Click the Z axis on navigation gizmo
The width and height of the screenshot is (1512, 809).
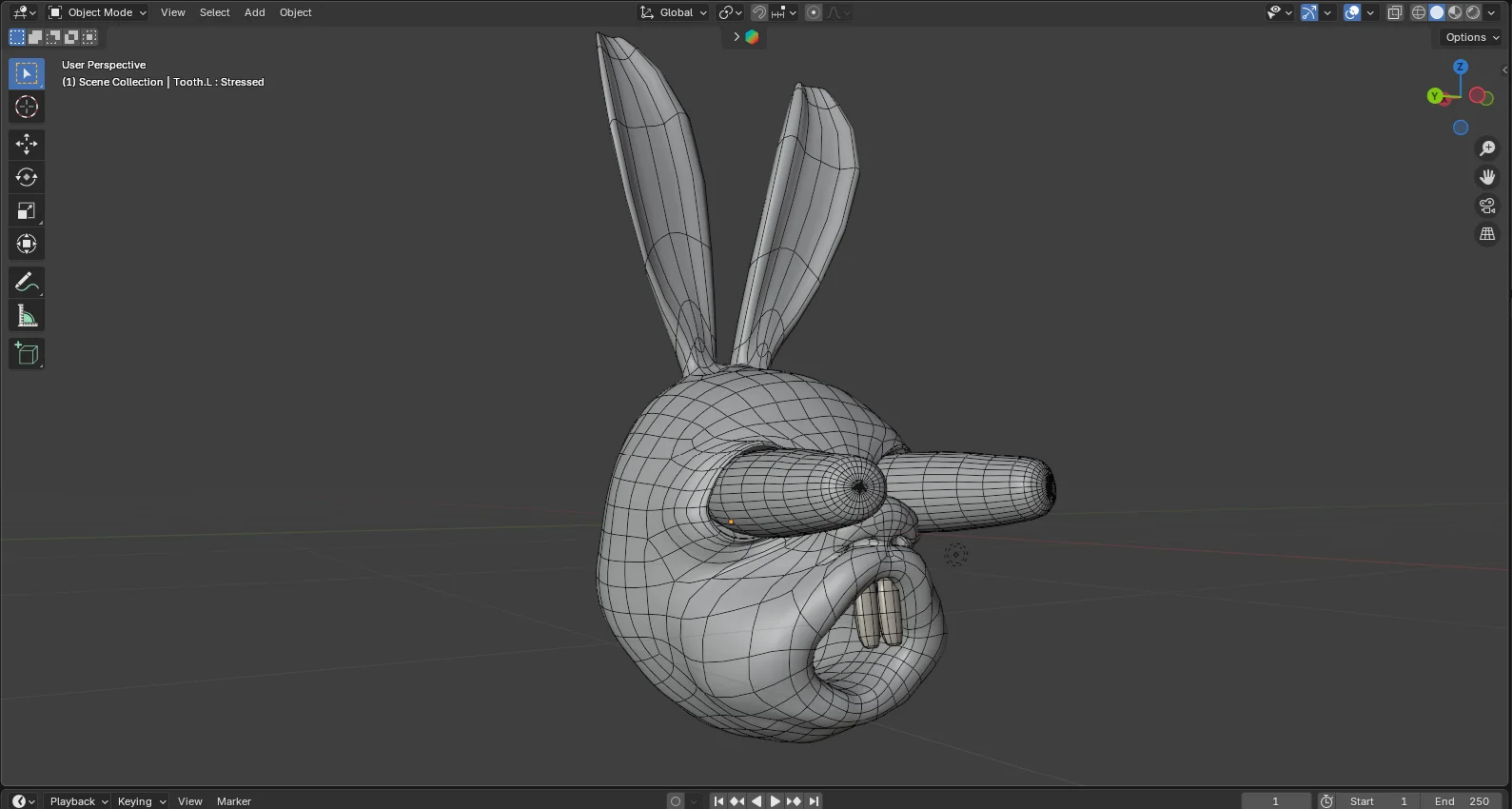pyautogui.click(x=1461, y=67)
